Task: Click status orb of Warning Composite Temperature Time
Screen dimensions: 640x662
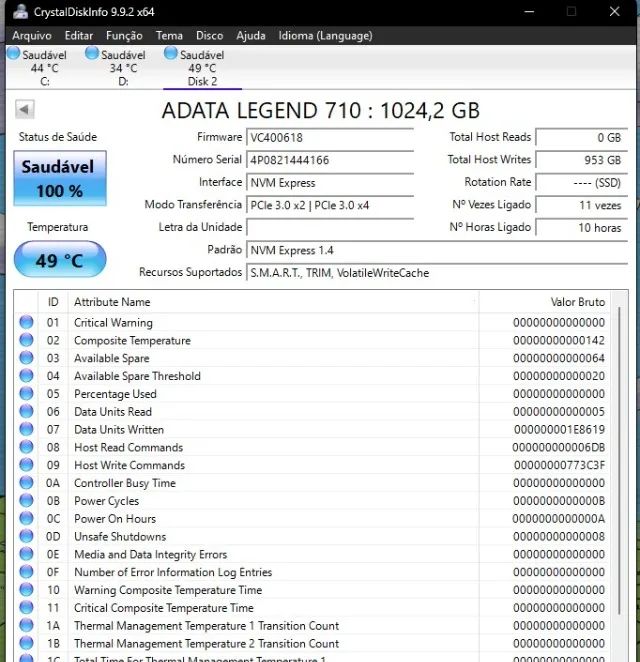Action: tap(26, 589)
